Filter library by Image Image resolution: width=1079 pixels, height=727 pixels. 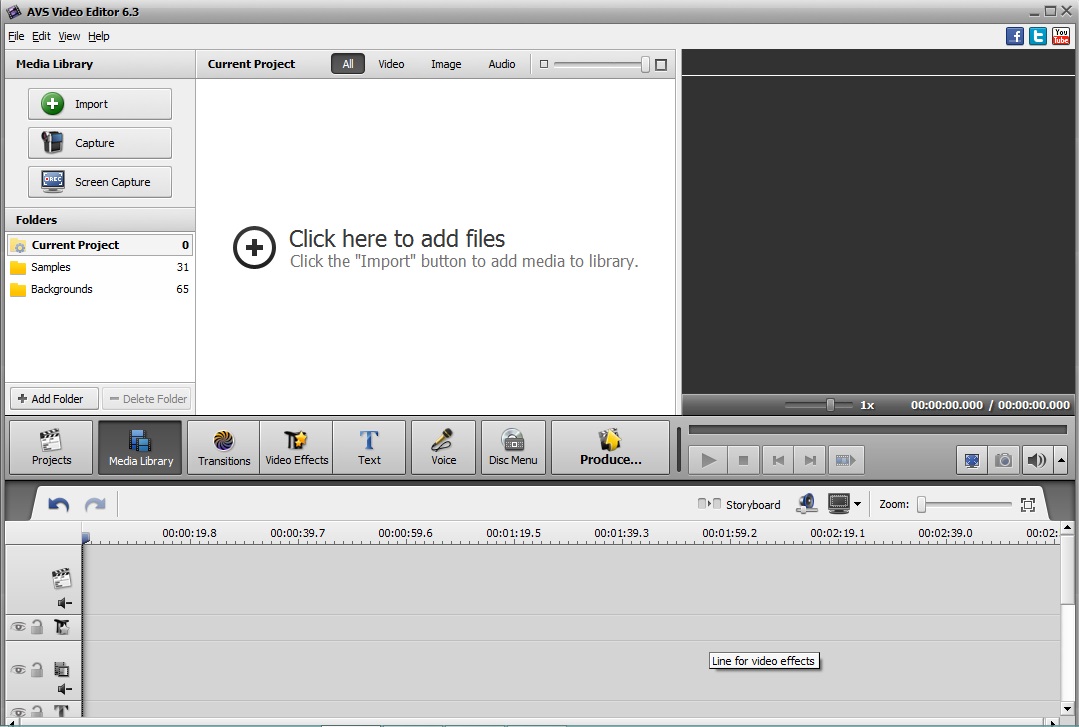click(446, 64)
